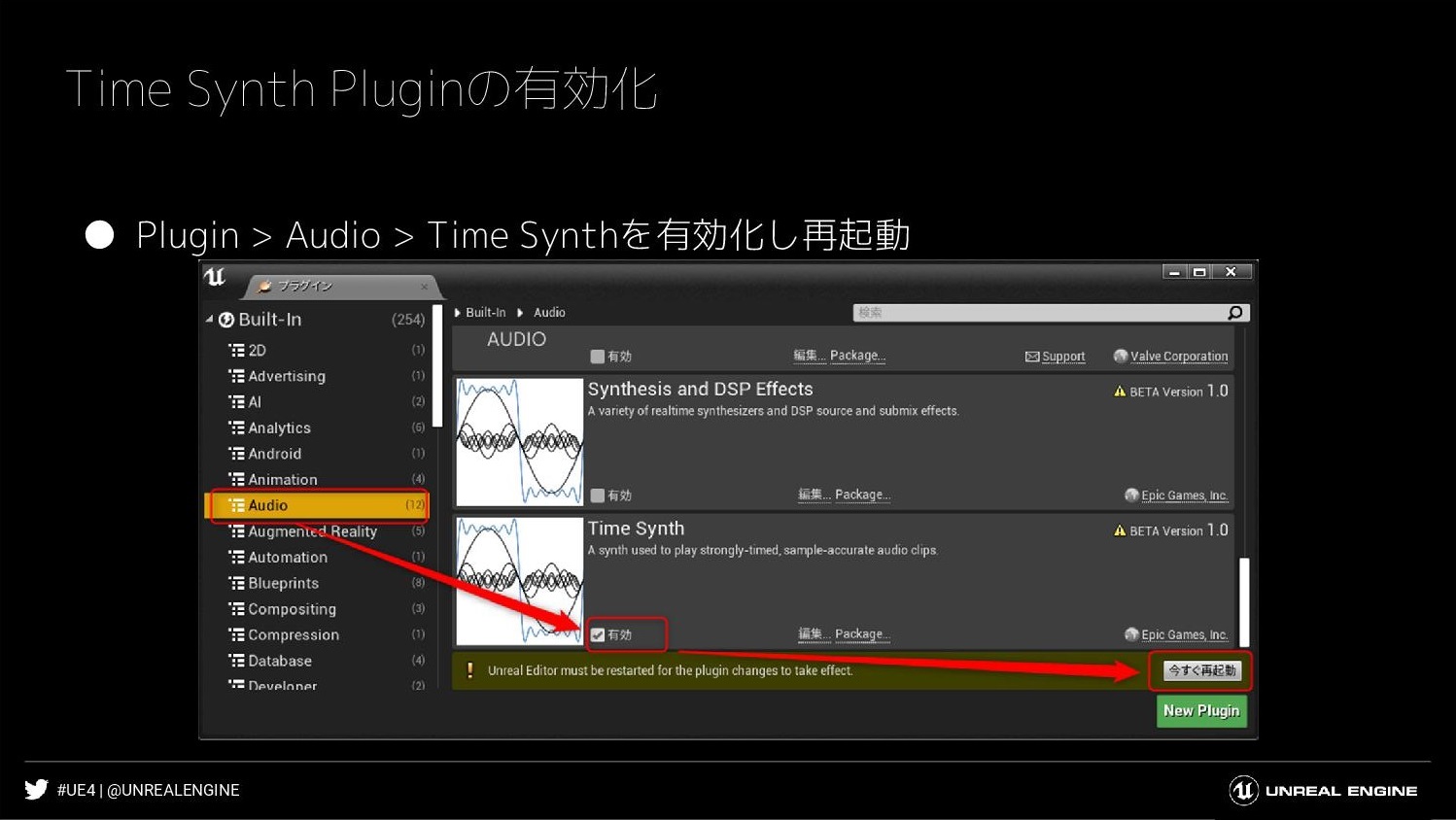Click the Unreal Engine footer logo
1456x820 pixels.
pyautogui.click(x=1324, y=791)
